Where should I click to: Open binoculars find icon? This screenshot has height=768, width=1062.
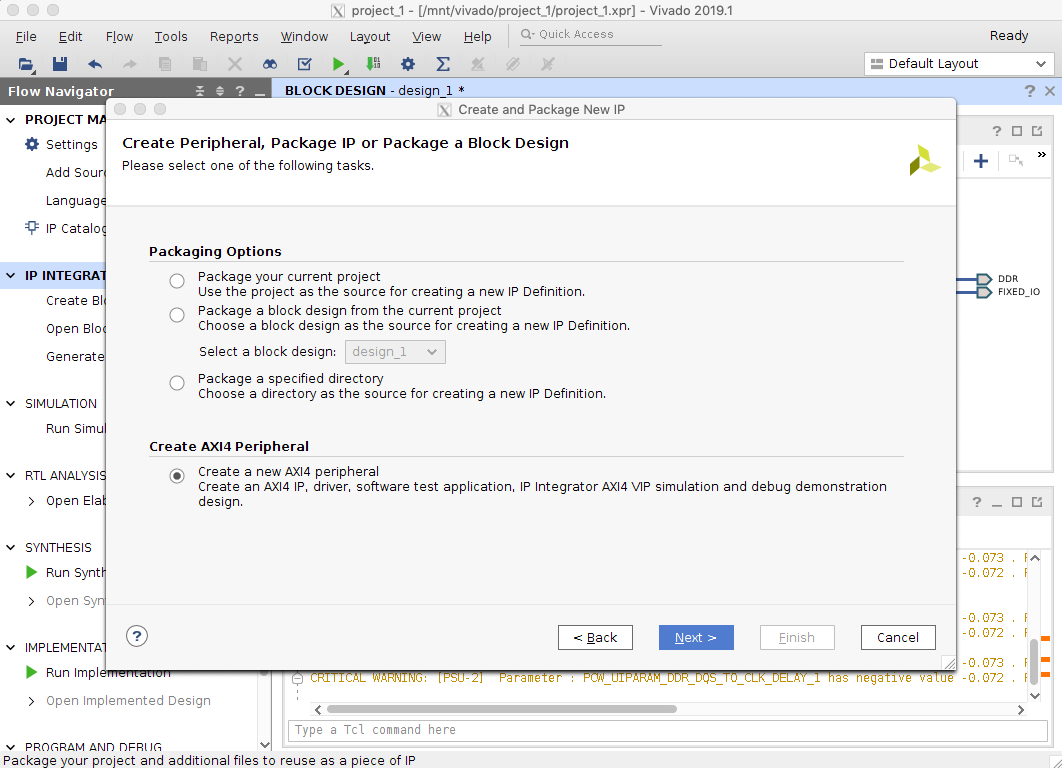[270, 64]
